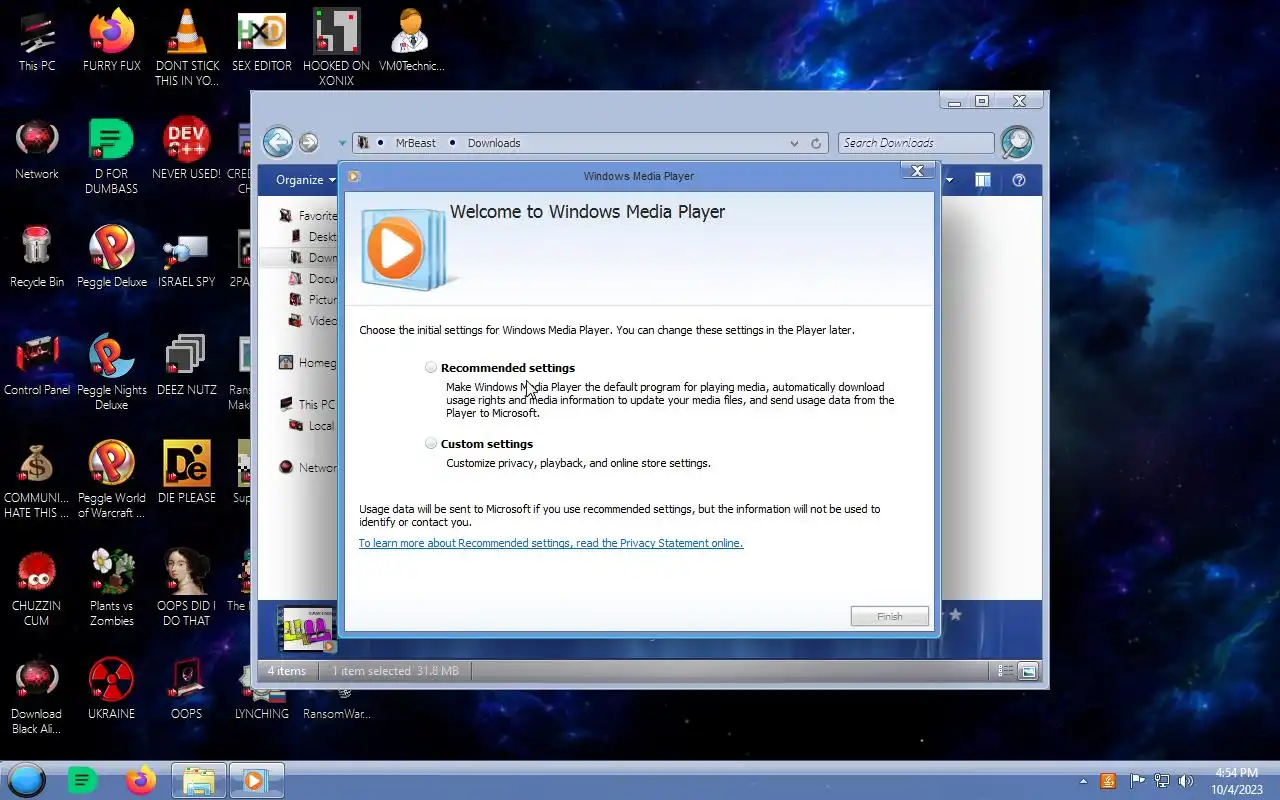Open the Recycle Bin on desktop
The height and width of the screenshot is (800, 1280).
pyautogui.click(x=37, y=258)
